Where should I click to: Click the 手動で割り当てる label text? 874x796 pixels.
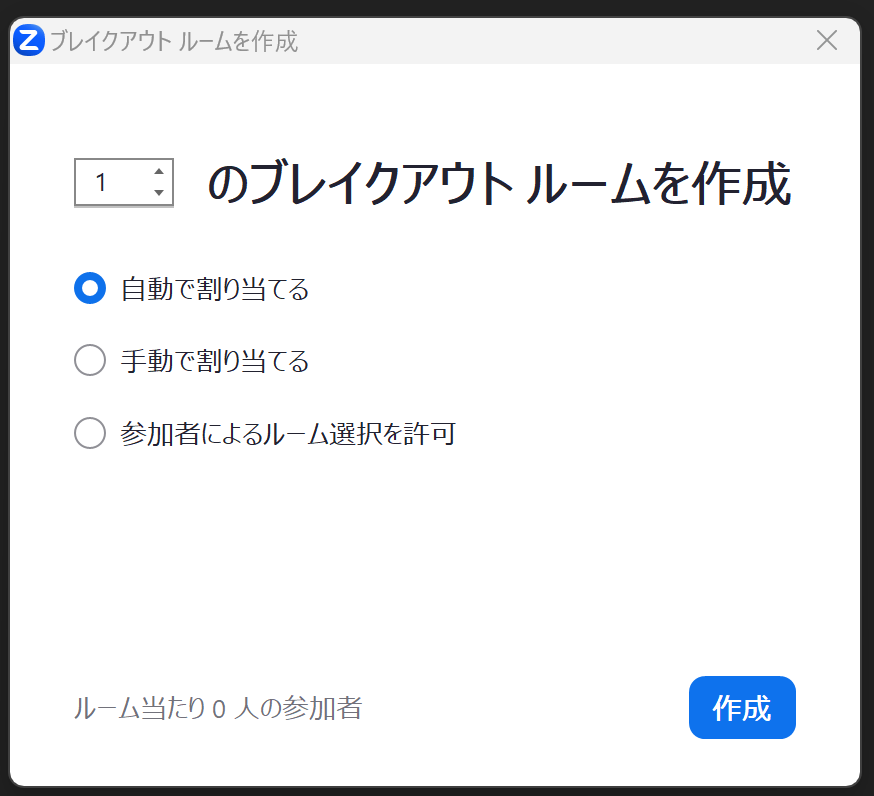pyautogui.click(x=215, y=361)
